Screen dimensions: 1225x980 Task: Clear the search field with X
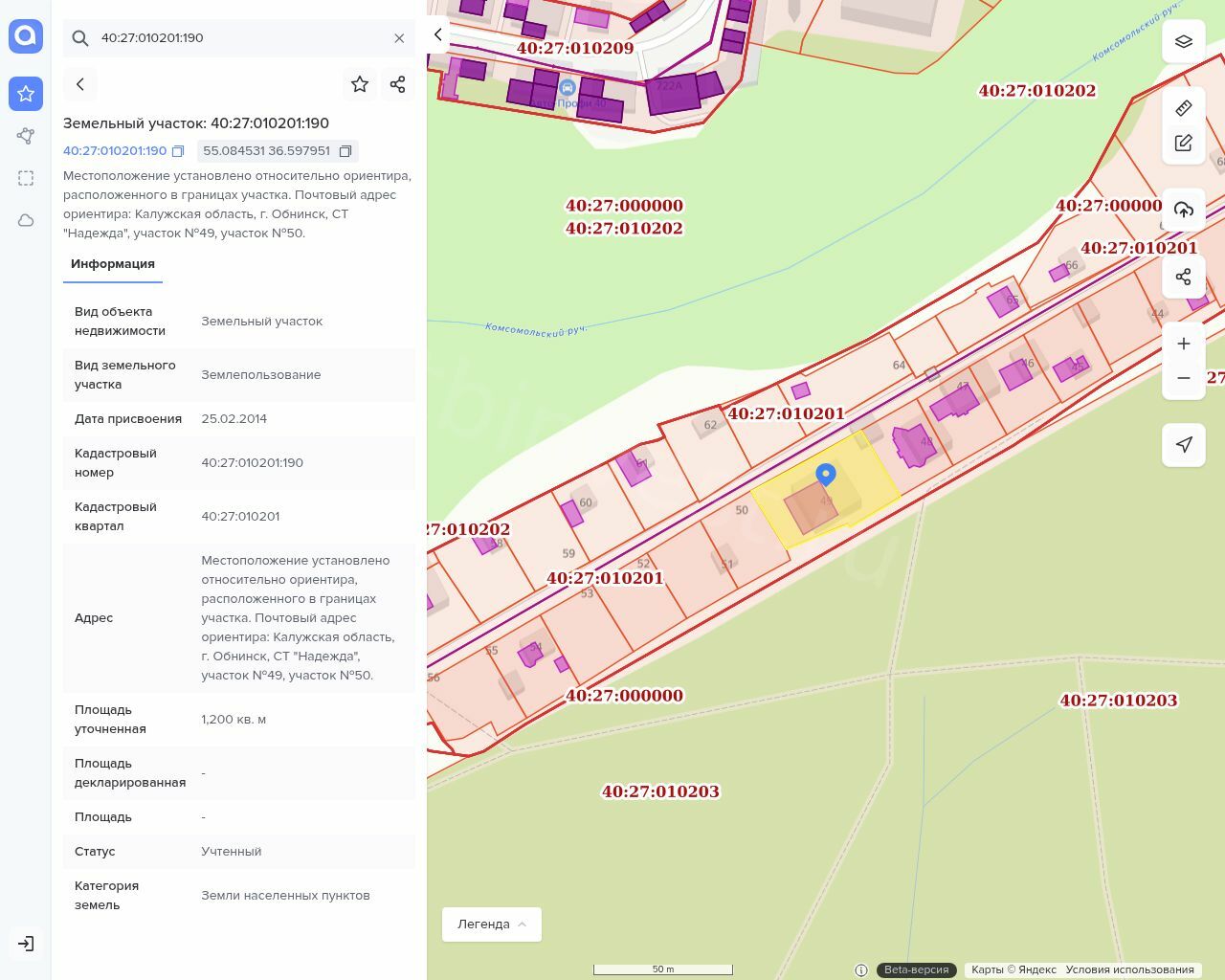399,38
